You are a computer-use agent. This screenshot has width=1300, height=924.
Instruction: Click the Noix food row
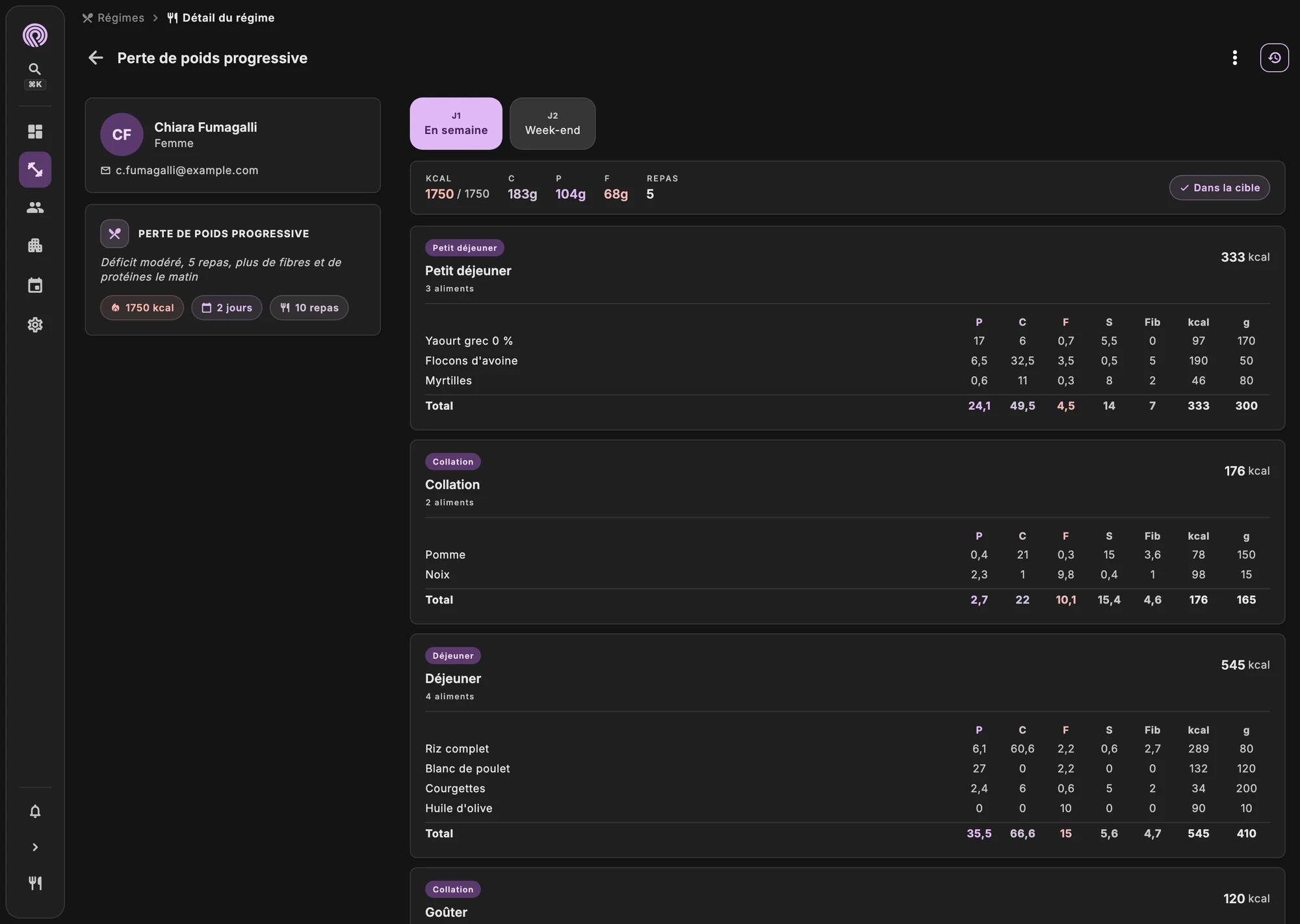[847, 574]
